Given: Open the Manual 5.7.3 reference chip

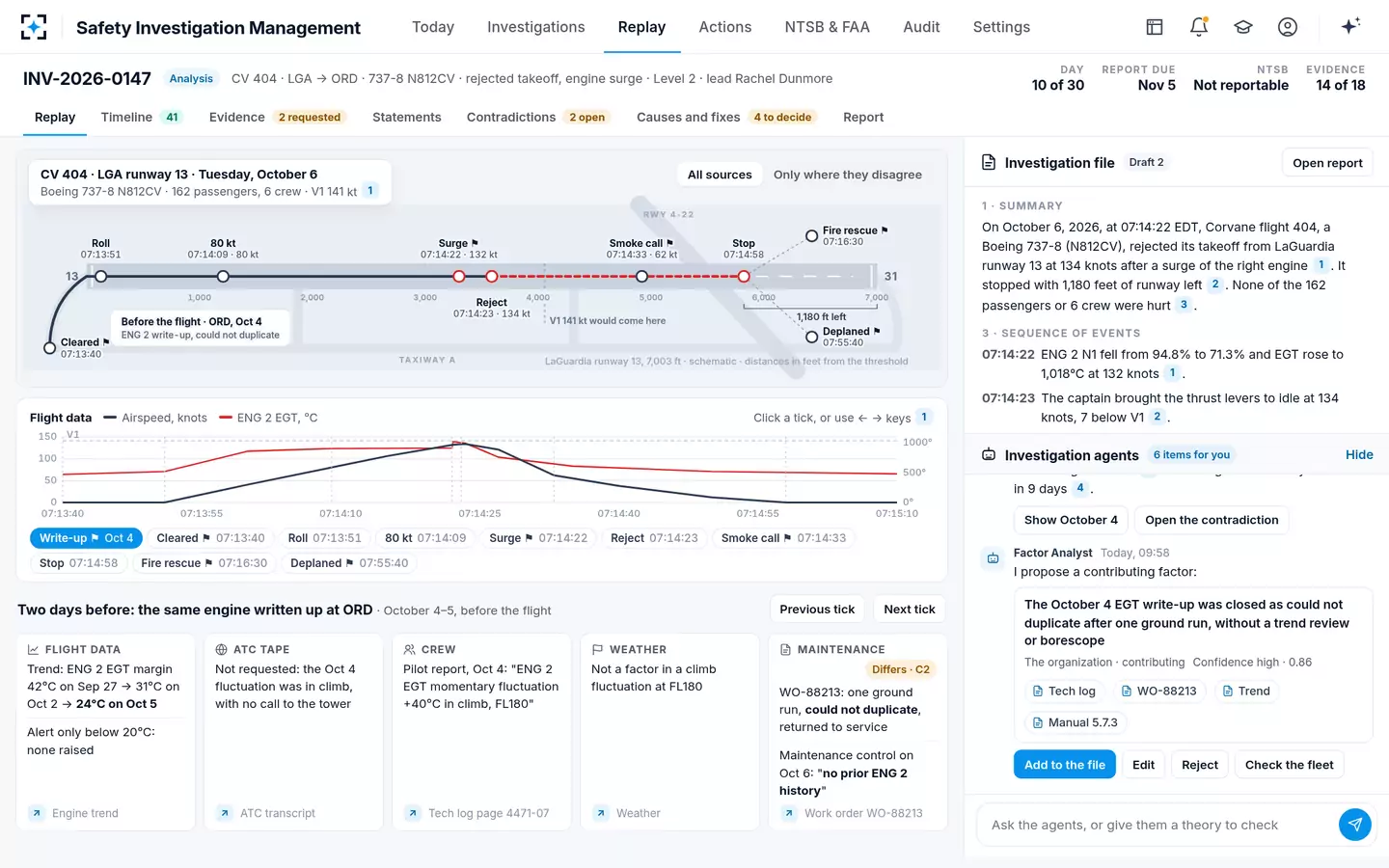Looking at the screenshot, I should (x=1076, y=722).
